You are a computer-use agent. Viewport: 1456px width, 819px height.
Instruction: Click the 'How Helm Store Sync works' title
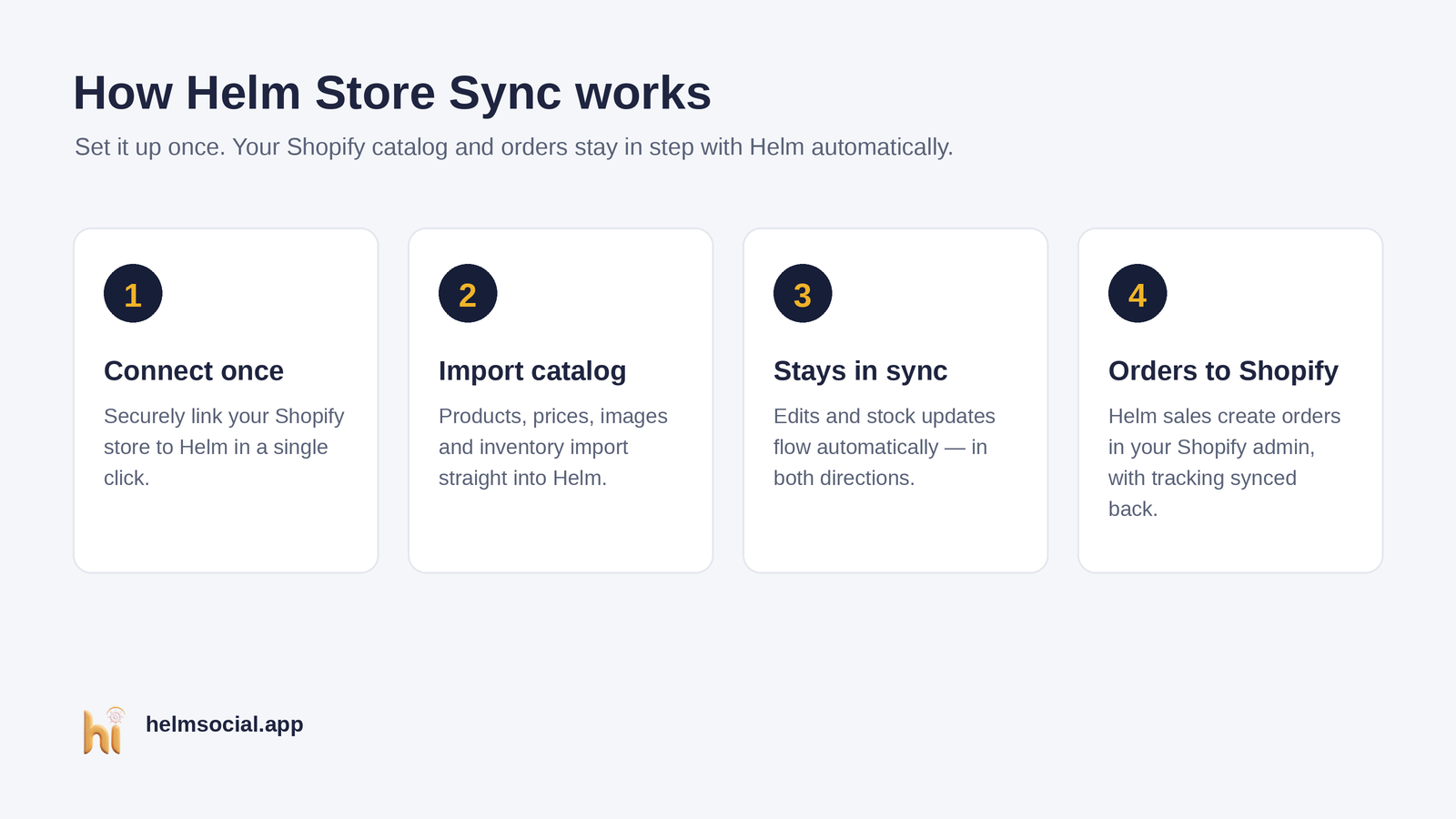[392, 93]
